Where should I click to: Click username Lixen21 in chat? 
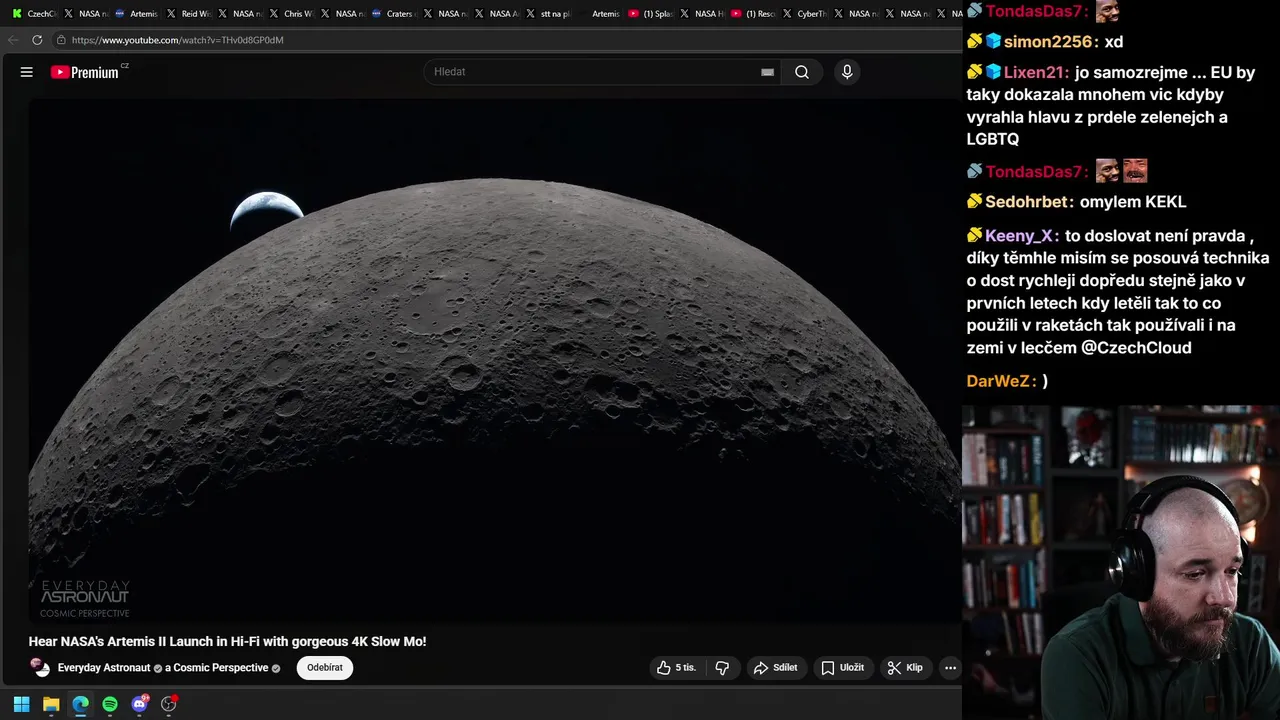coord(1036,73)
